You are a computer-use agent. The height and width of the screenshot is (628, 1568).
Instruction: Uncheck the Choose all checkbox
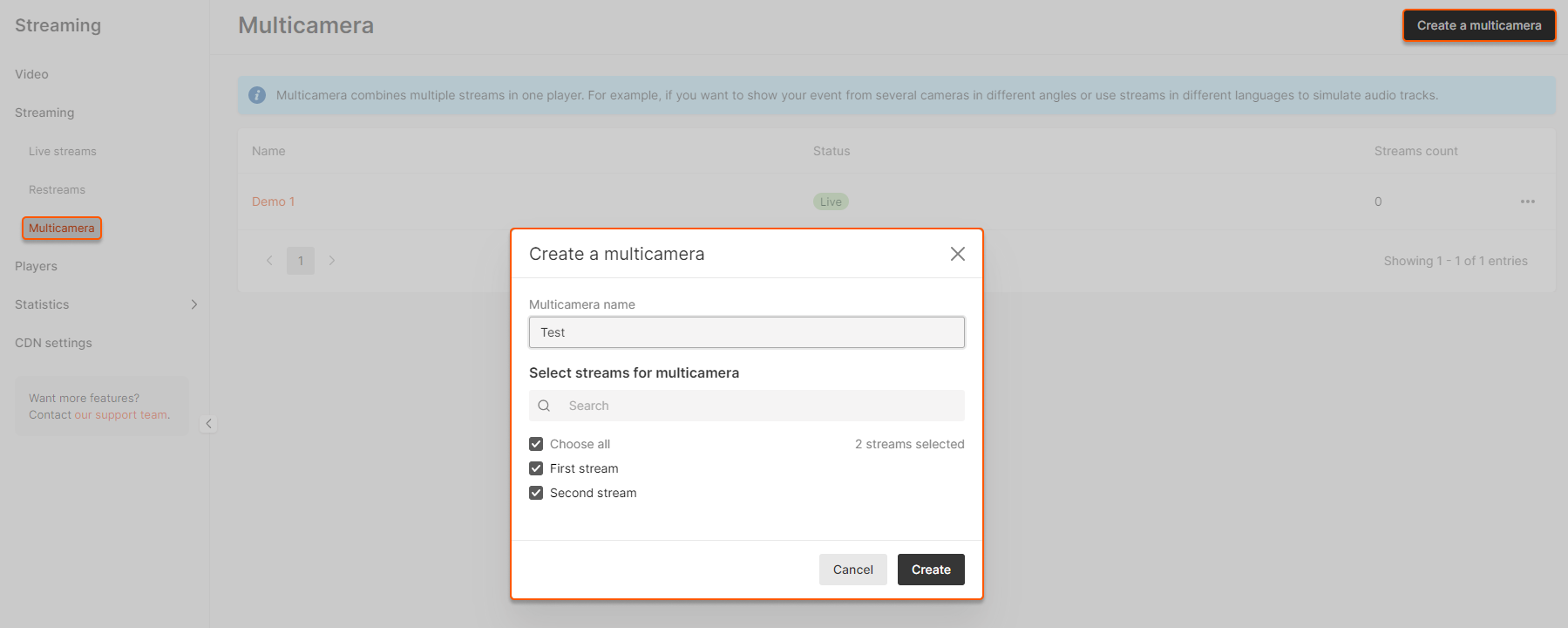536,444
